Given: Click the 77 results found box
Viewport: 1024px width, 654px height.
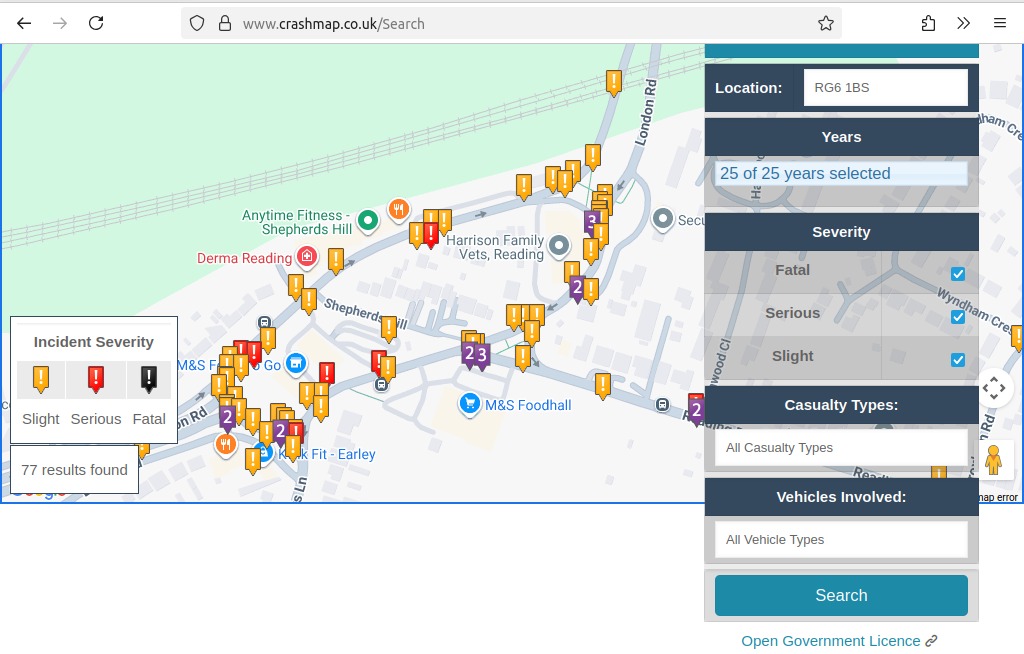Looking at the screenshot, I should click(74, 470).
